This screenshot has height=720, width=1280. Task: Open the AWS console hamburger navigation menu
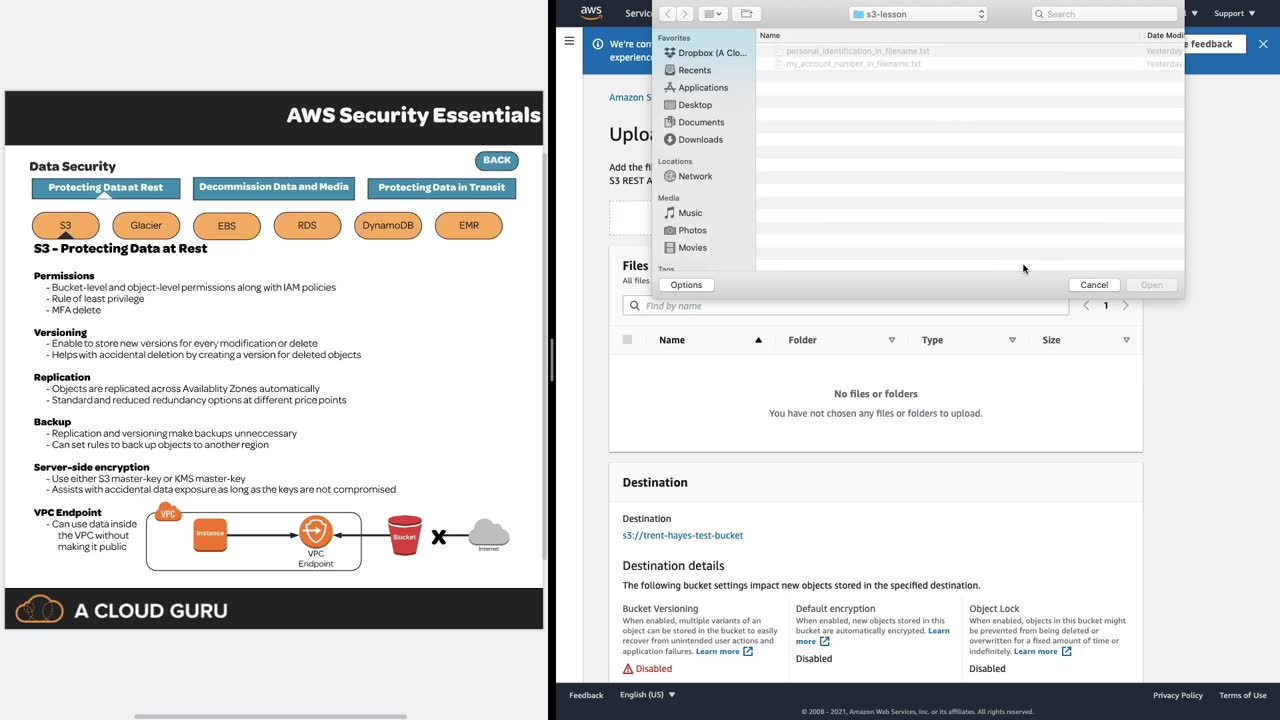point(569,41)
